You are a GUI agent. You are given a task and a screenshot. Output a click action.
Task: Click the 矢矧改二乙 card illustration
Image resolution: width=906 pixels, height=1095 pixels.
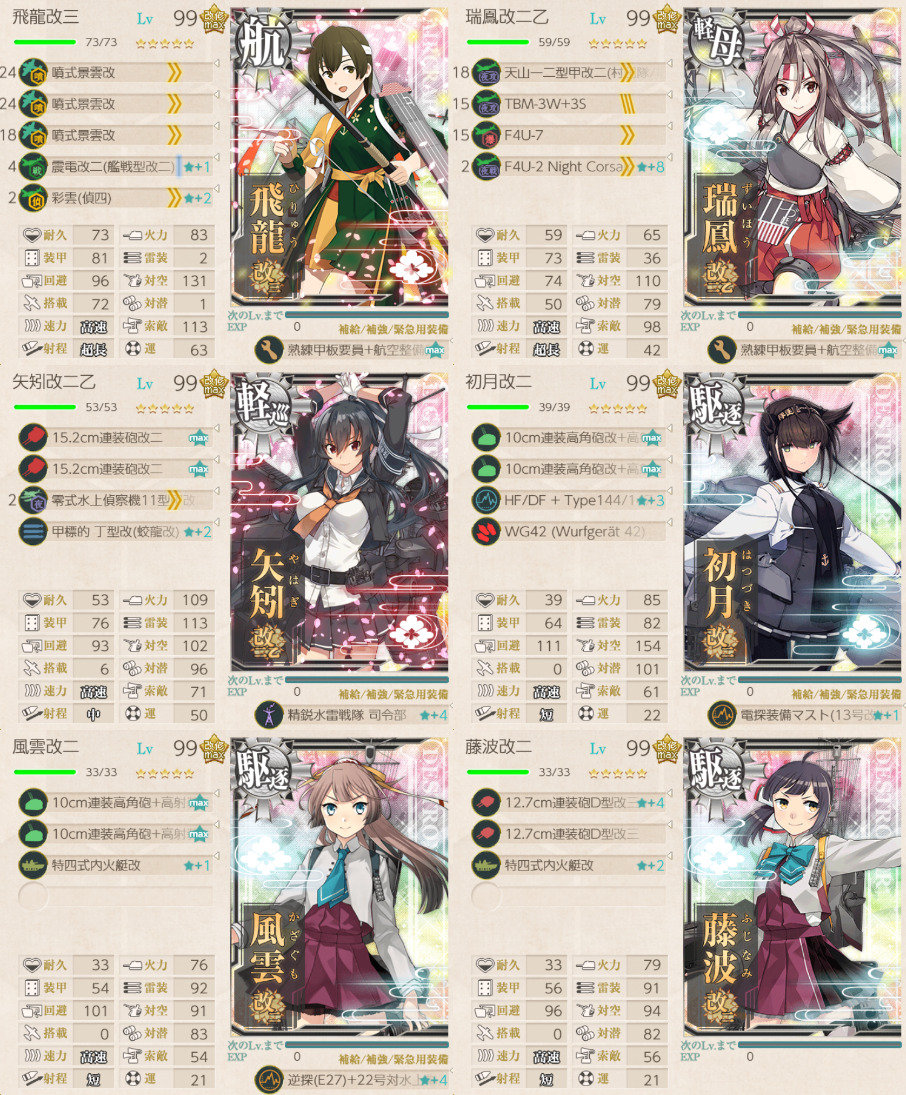pyautogui.click(x=339, y=522)
